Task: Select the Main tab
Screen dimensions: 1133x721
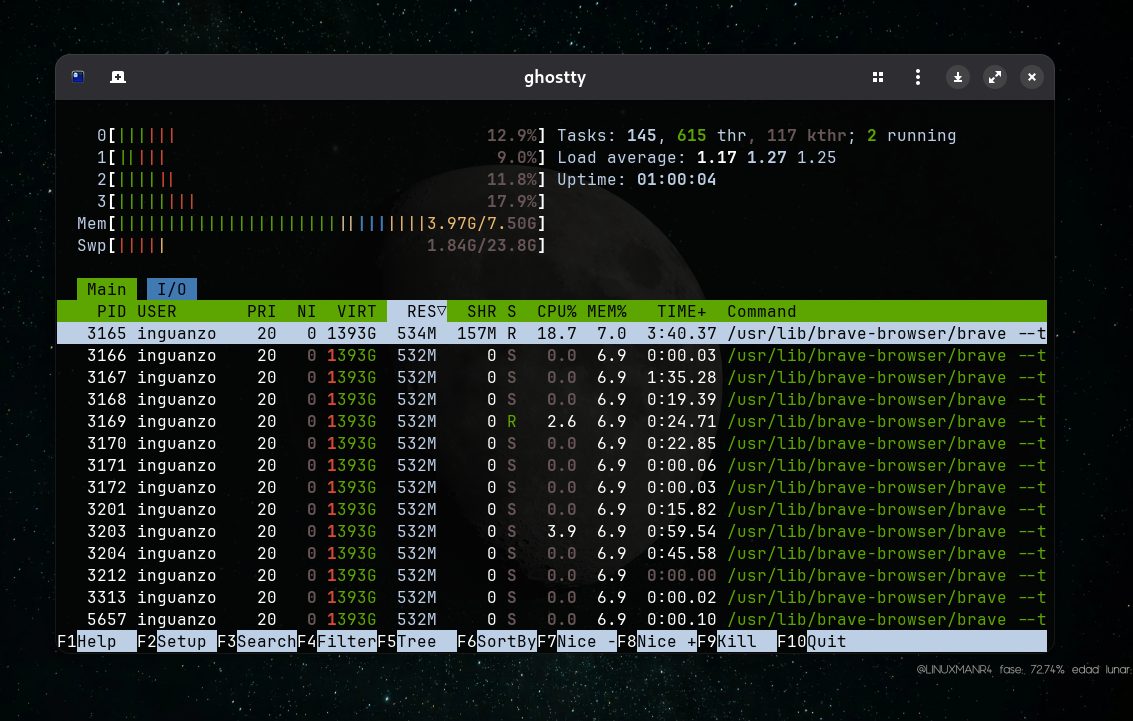Action: click(x=106, y=288)
